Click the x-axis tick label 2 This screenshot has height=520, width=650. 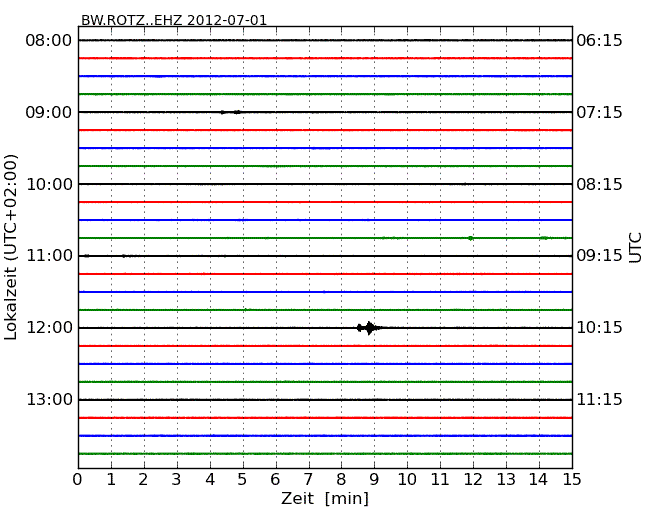coord(143,479)
